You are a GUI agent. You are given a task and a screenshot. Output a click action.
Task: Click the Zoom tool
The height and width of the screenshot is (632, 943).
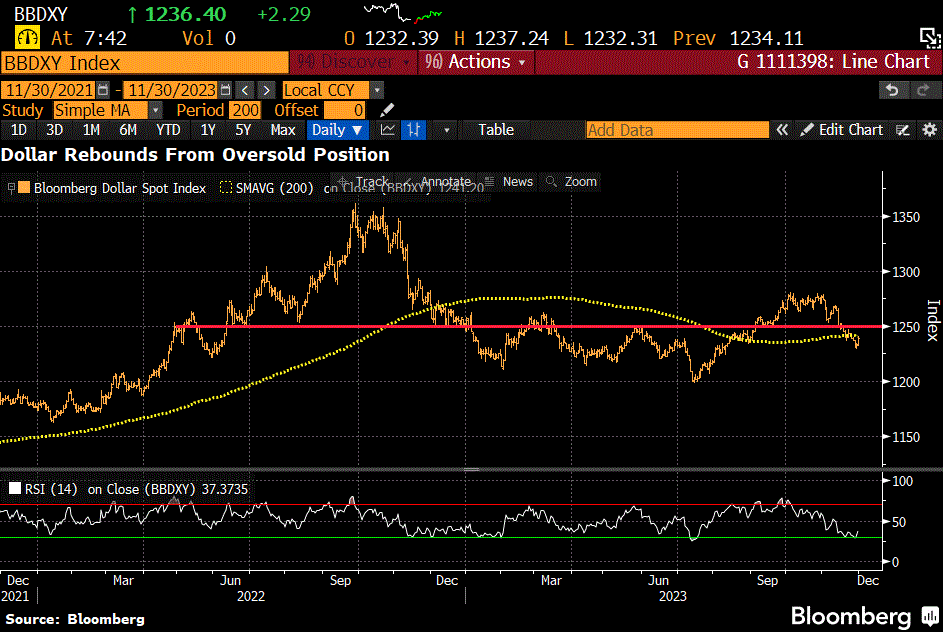coord(572,182)
